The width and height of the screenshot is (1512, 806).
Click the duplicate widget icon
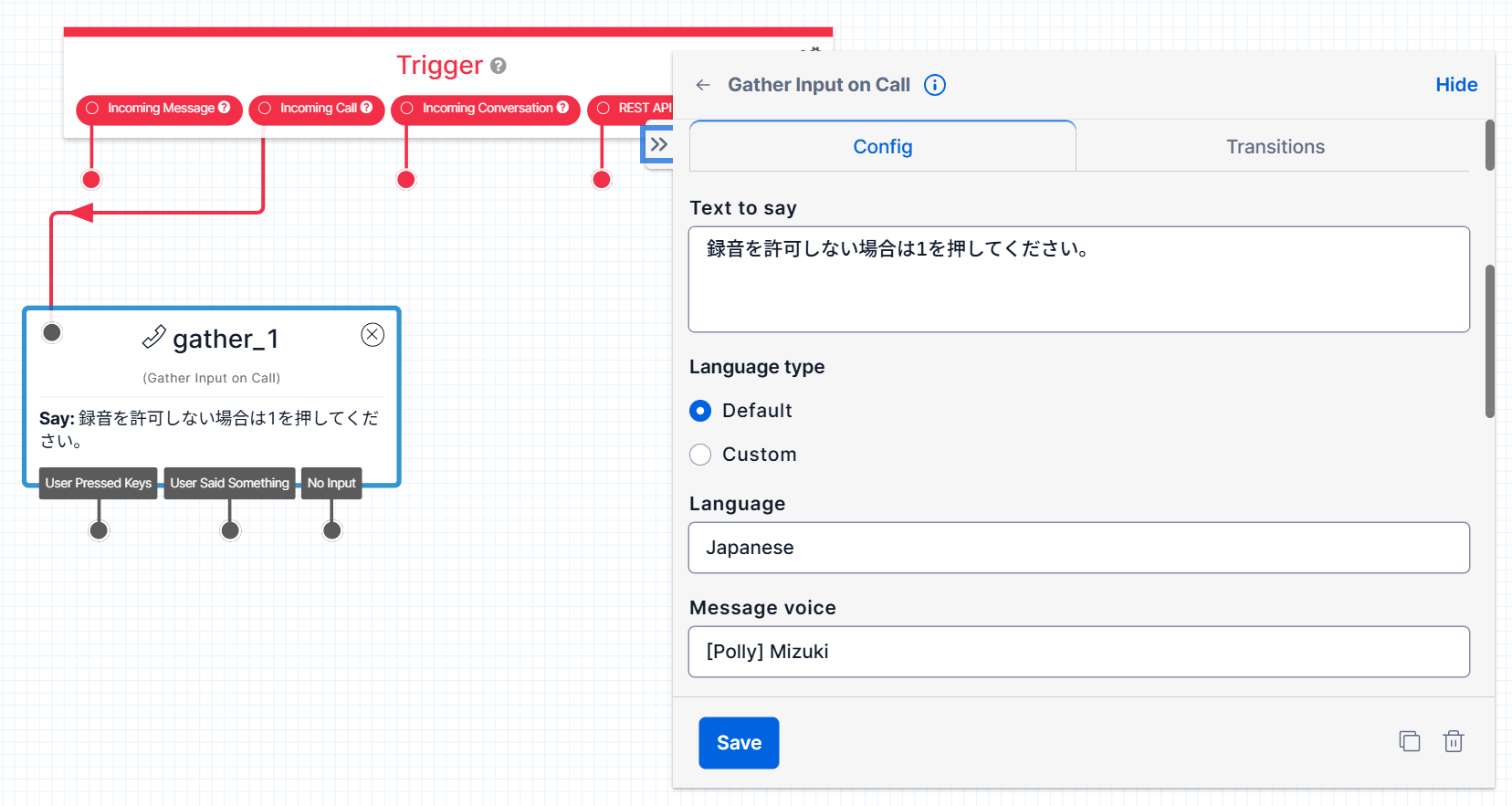click(x=1409, y=741)
